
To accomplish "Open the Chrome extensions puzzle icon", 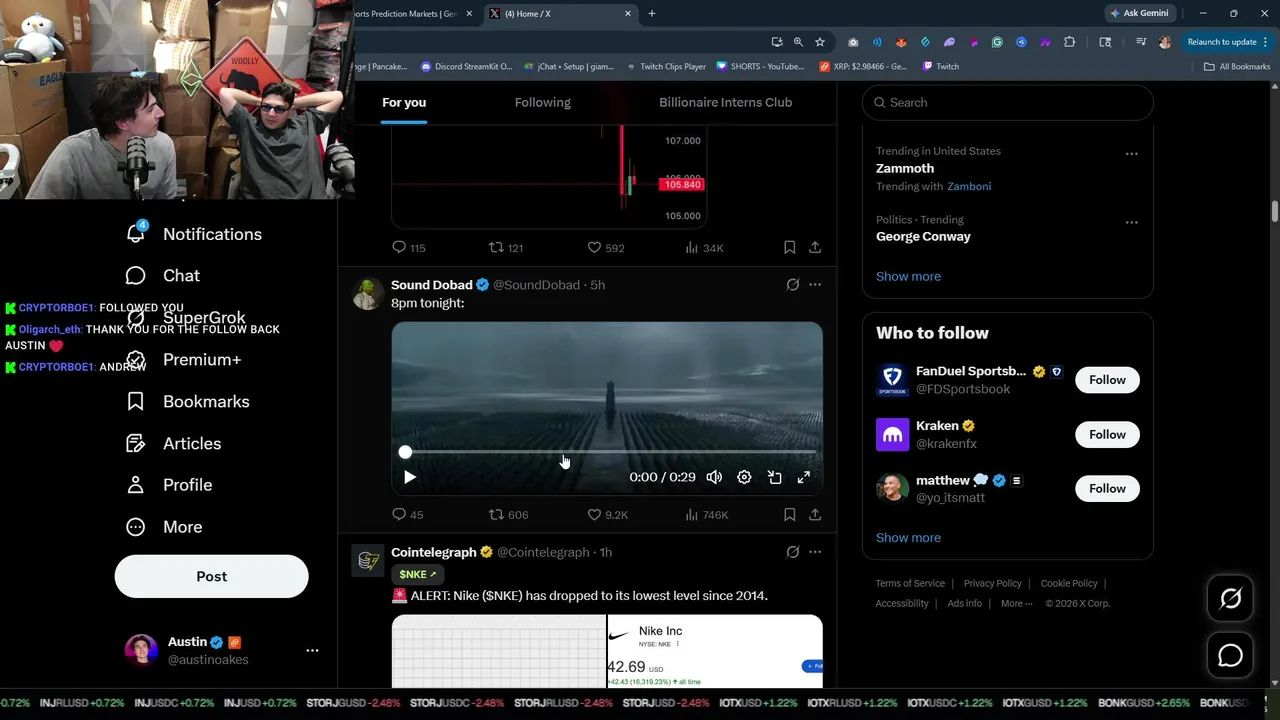I will (x=1070, y=42).
